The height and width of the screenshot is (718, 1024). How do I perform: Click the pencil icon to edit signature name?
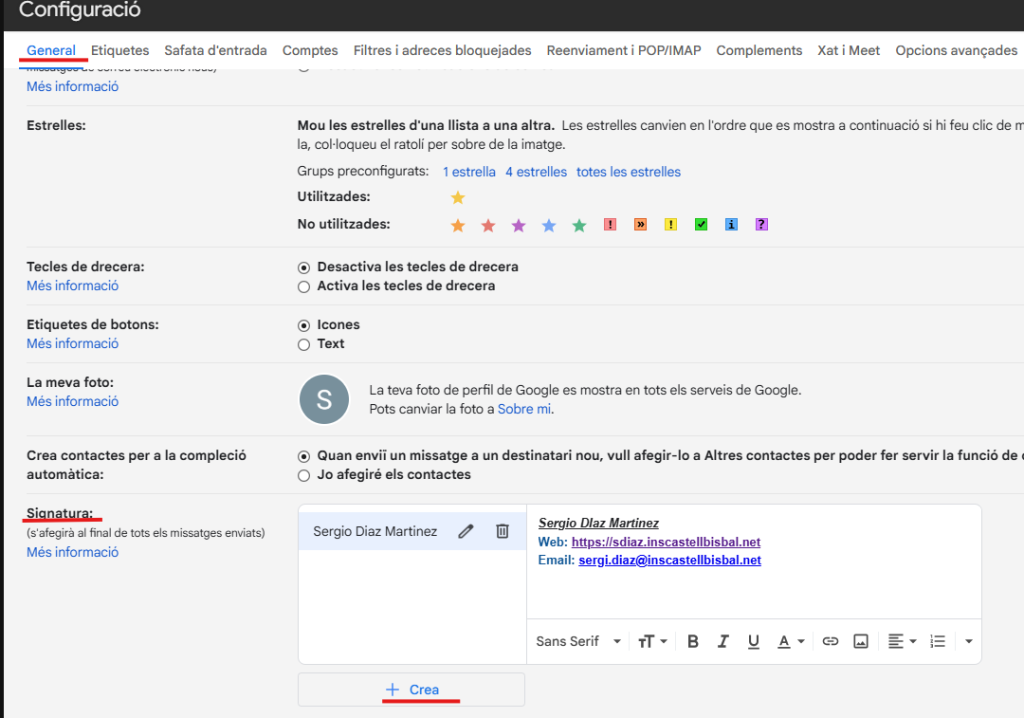pyautogui.click(x=465, y=532)
